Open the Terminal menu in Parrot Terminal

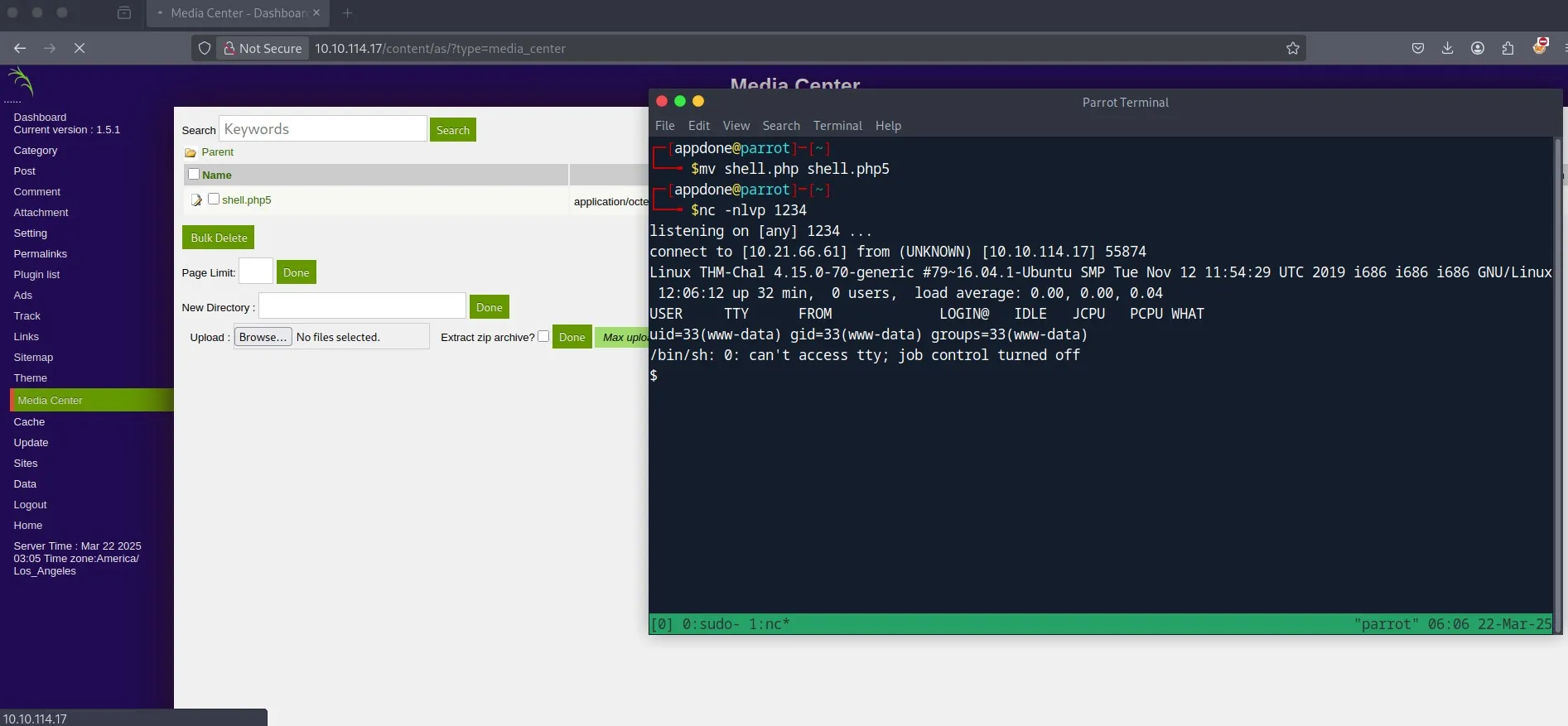837,126
